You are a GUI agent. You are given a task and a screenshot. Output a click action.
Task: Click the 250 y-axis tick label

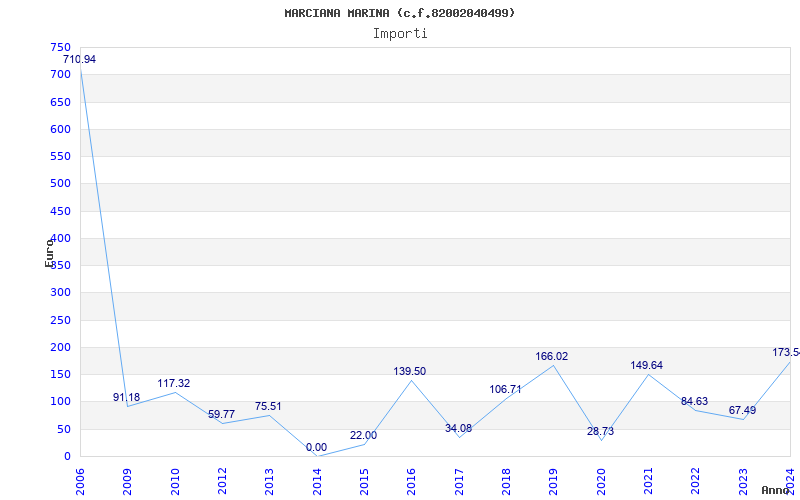pos(61,320)
